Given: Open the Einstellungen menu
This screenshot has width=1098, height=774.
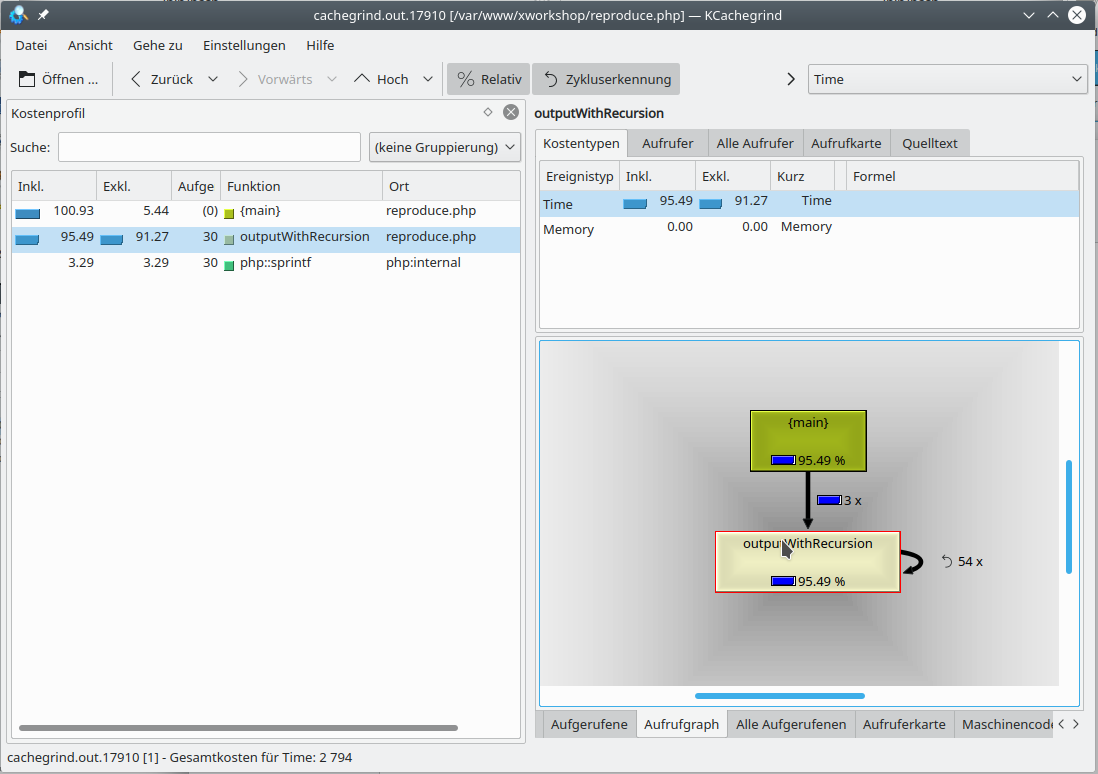Looking at the screenshot, I should (x=244, y=45).
